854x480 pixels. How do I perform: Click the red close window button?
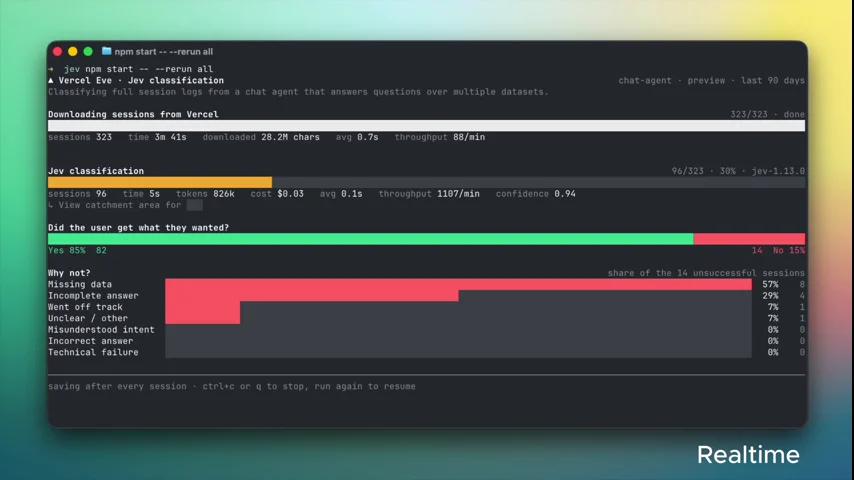pyautogui.click(x=58, y=52)
